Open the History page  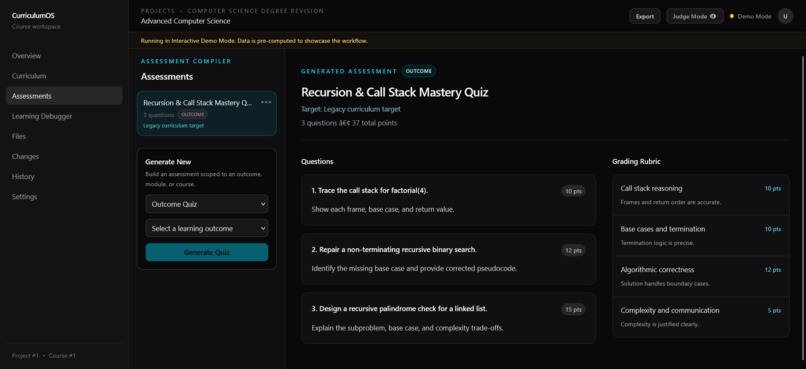click(x=64, y=176)
